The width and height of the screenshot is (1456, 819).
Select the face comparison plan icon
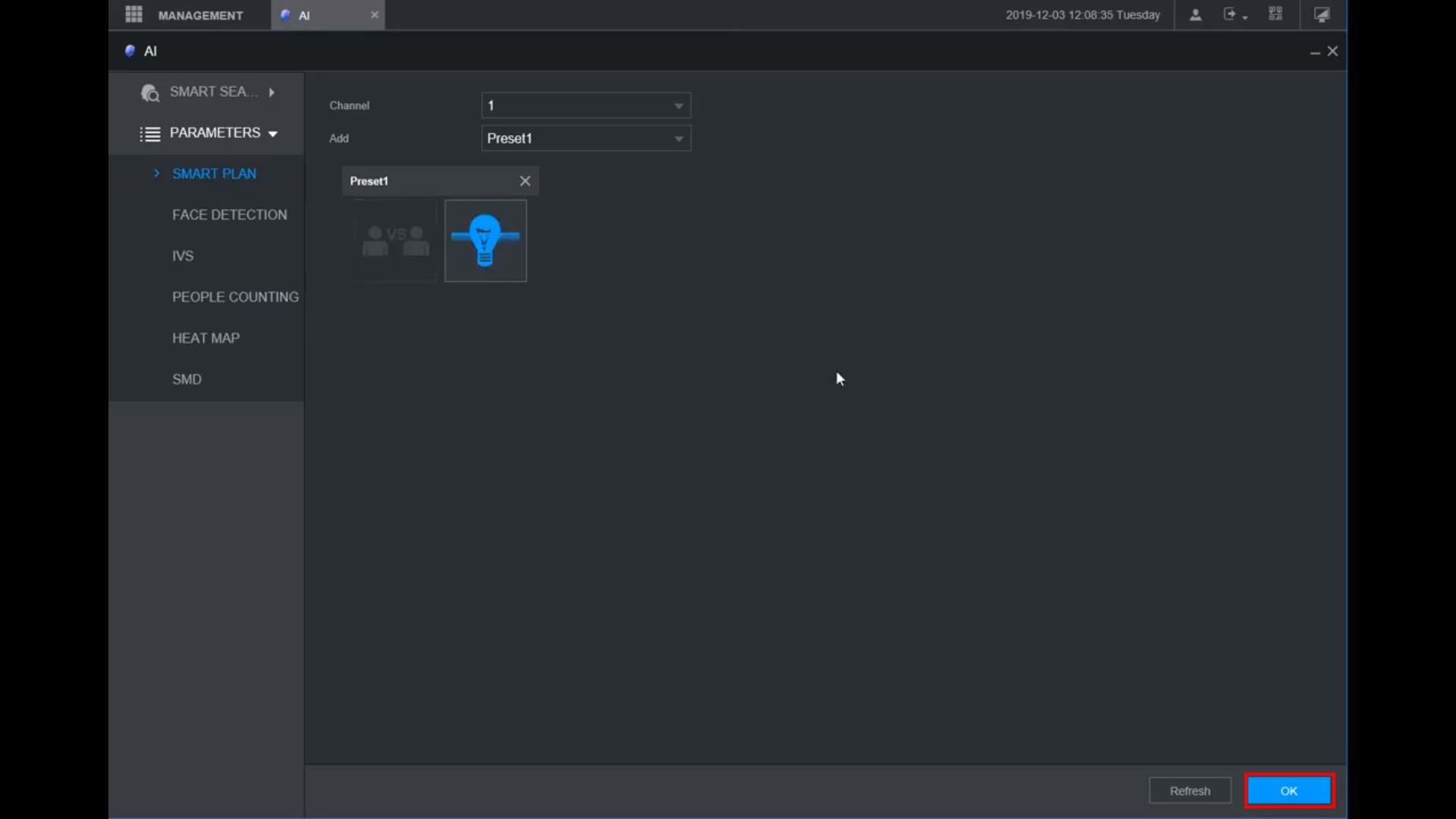pyautogui.click(x=396, y=241)
